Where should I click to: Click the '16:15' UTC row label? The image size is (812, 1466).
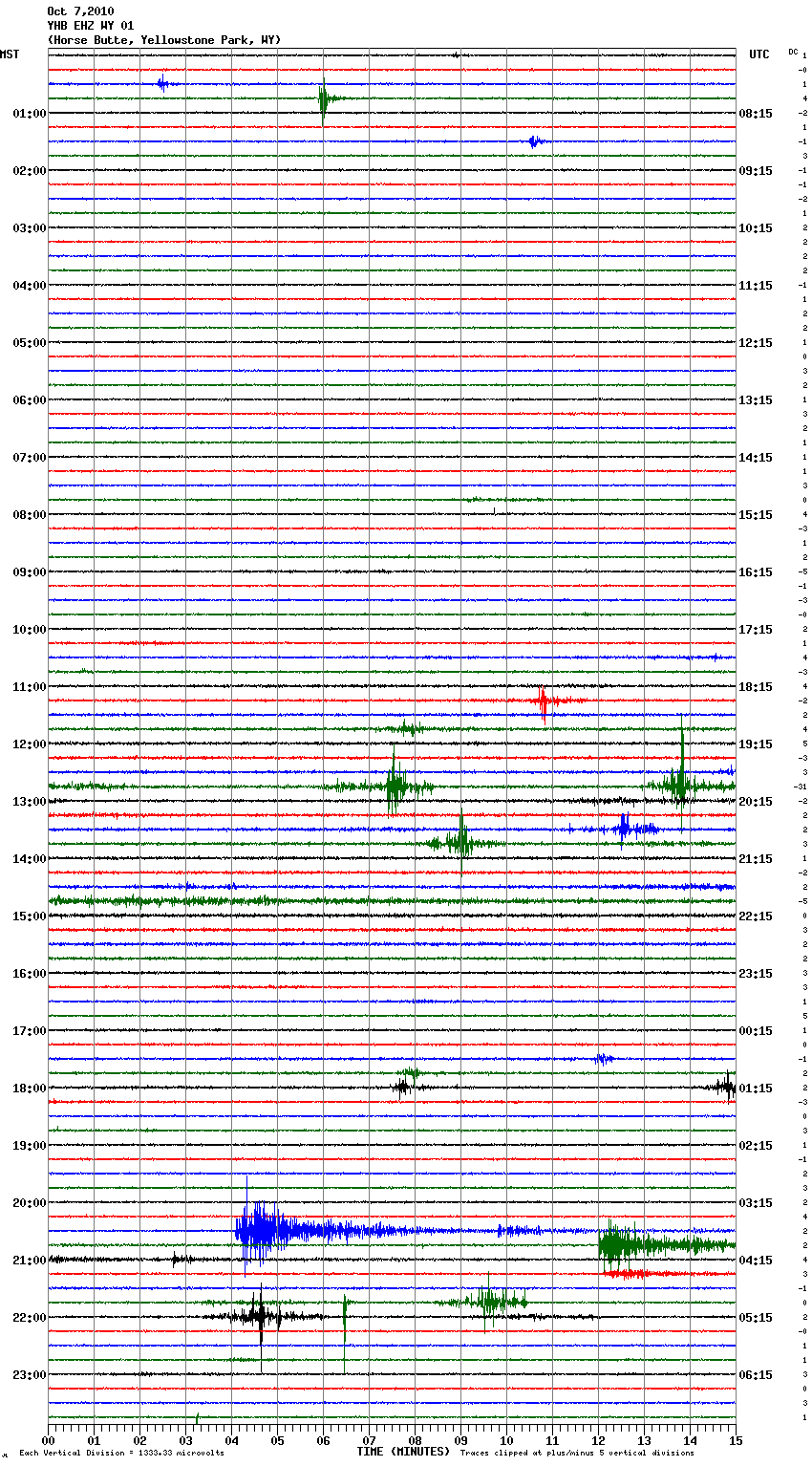pyautogui.click(x=756, y=572)
